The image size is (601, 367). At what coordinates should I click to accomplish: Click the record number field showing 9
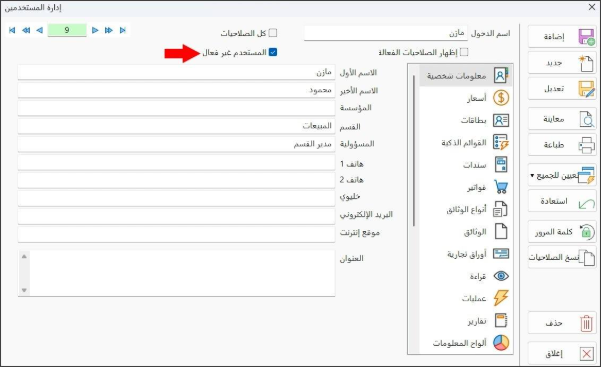(x=67, y=30)
